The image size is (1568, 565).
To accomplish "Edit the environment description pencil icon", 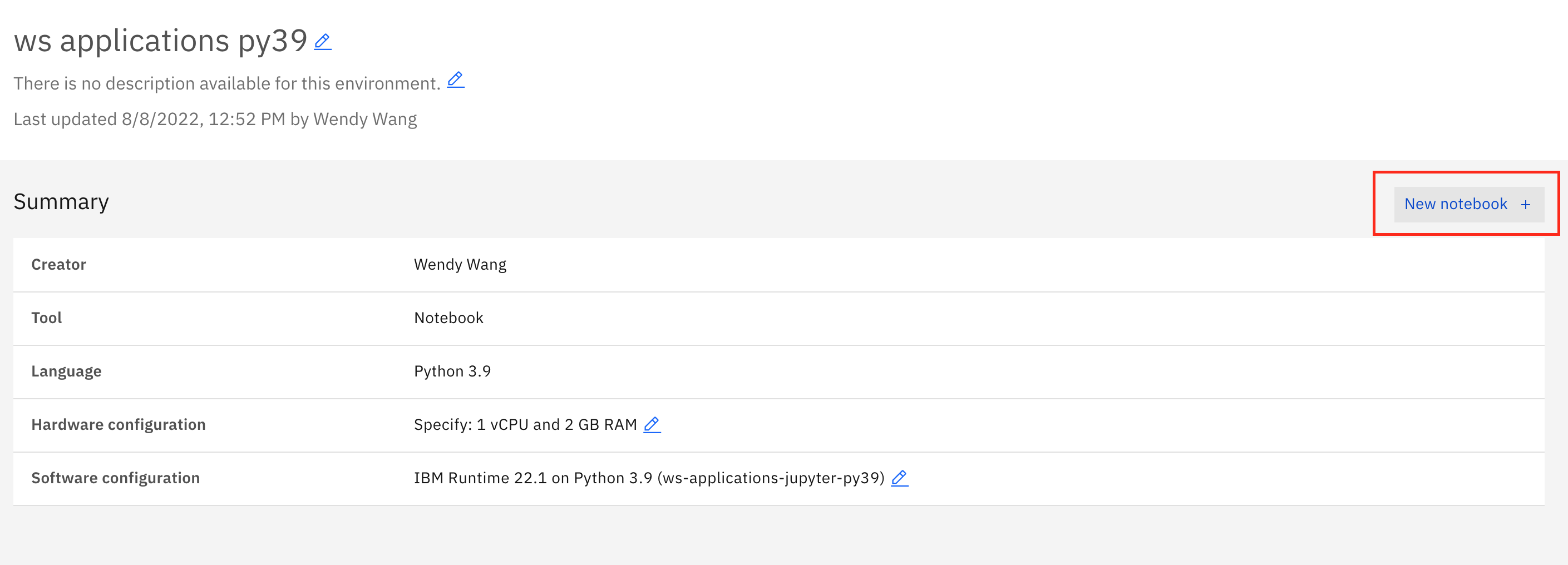I will pos(455,80).
